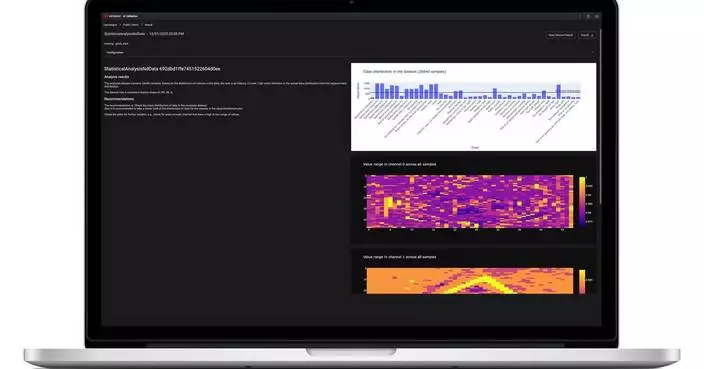
Task: Click the date and time next to the title
Action: tap(167, 34)
